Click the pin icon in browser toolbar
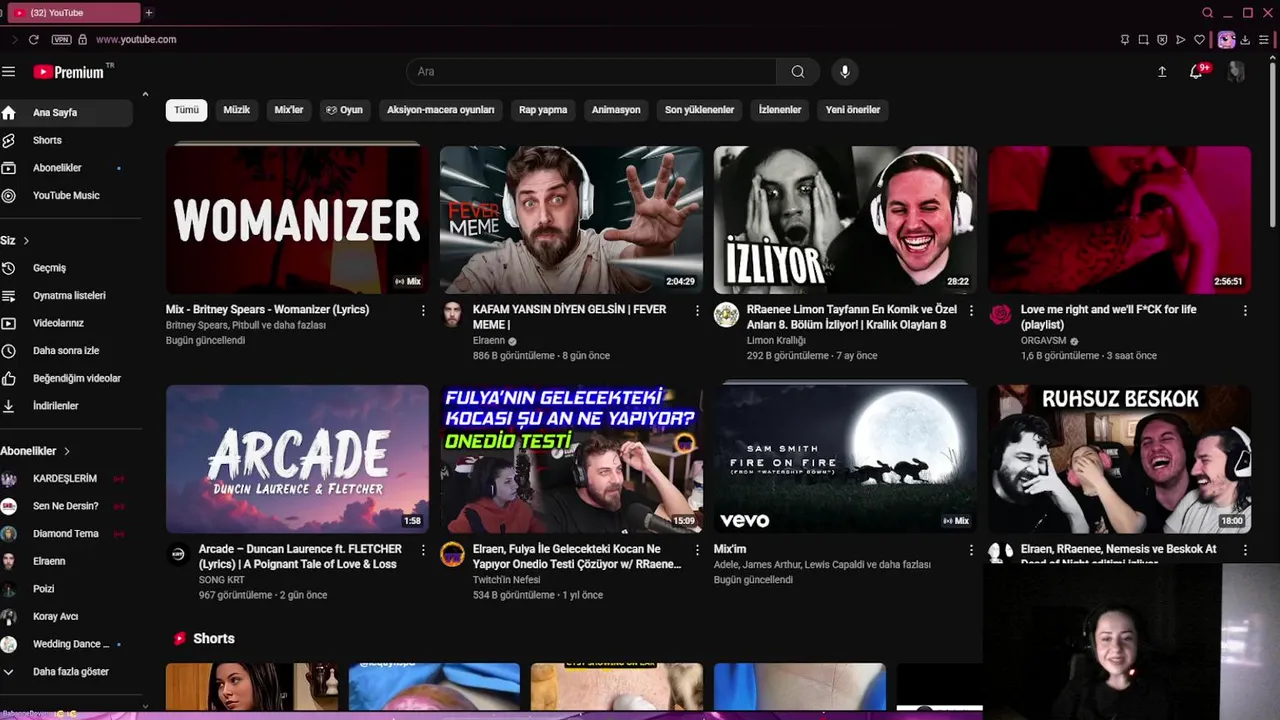This screenshot has height=720, width=1280. point(1125,40)
